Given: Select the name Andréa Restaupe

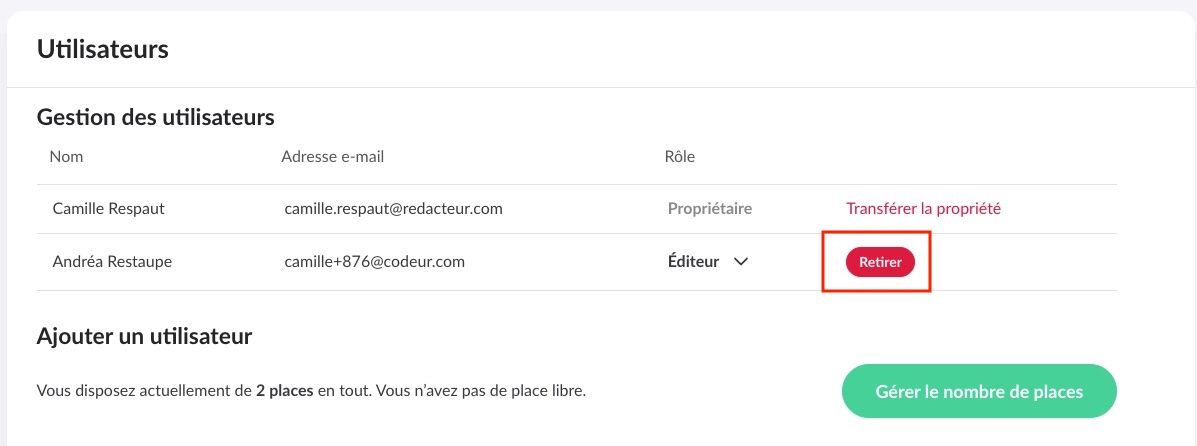Looking at the screenshot, I should (x=112, y=262).
